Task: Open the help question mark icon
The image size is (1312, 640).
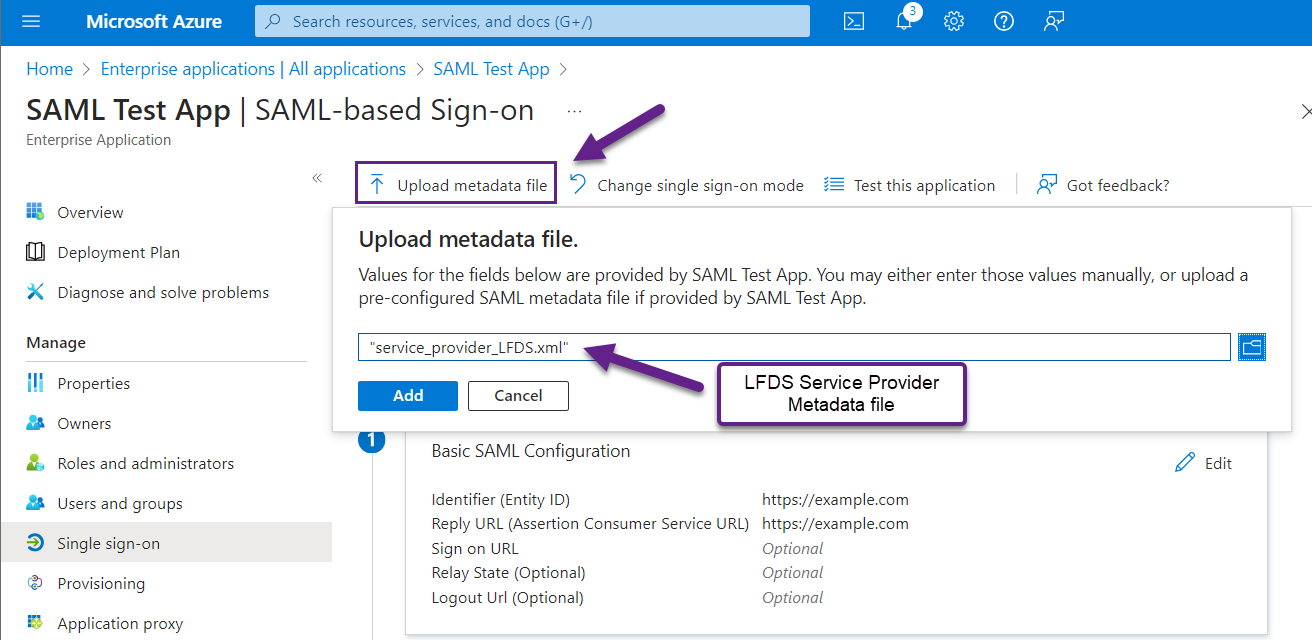Action: pos(1004,21)
